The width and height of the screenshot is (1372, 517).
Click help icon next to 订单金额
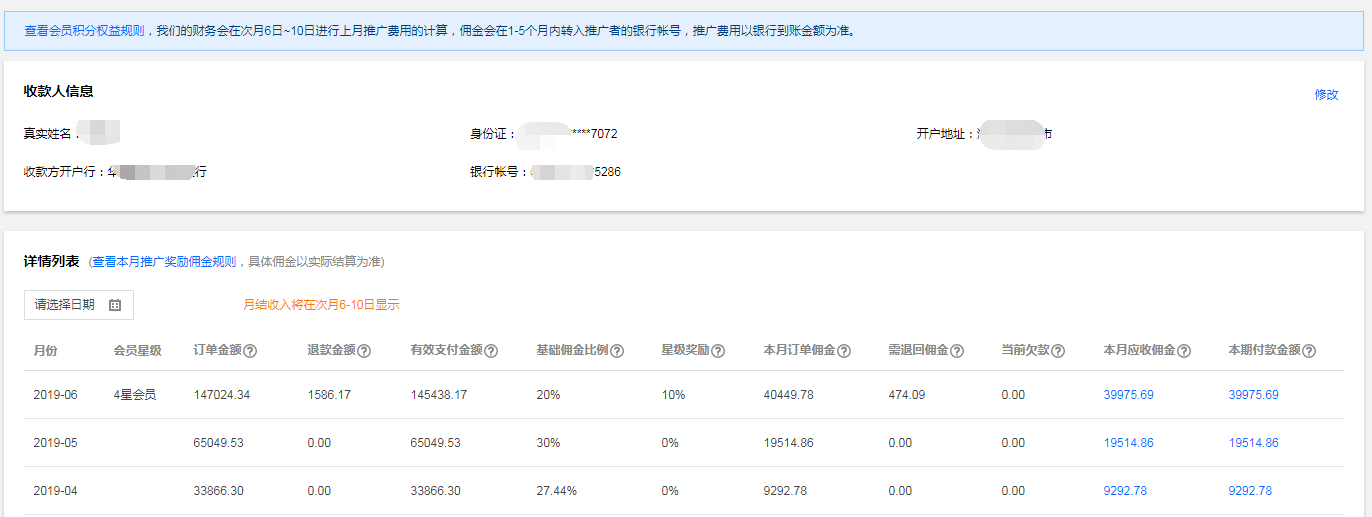[x=251, y=351]
